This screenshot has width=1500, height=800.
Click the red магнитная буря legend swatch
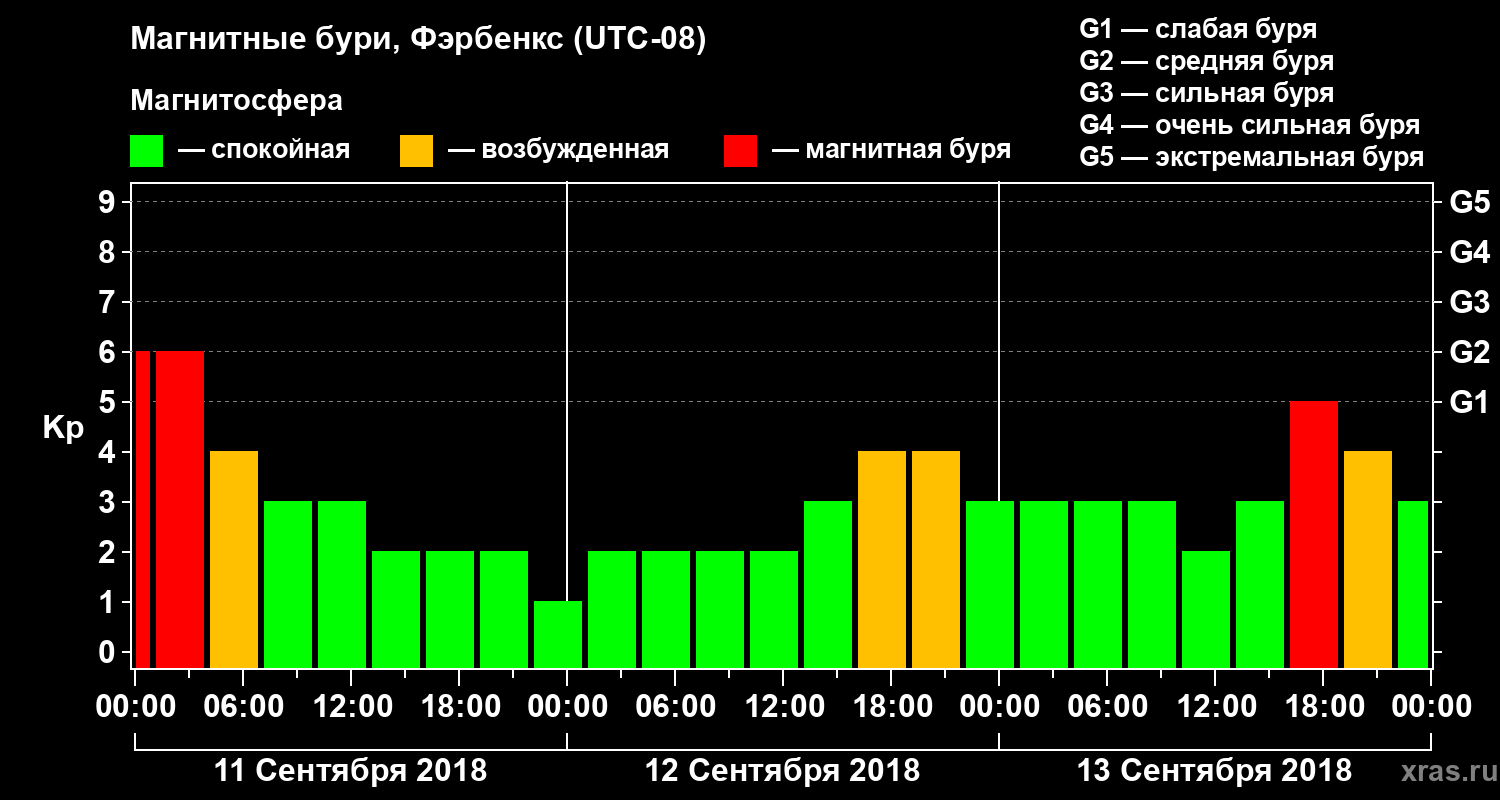click(740, 151)
